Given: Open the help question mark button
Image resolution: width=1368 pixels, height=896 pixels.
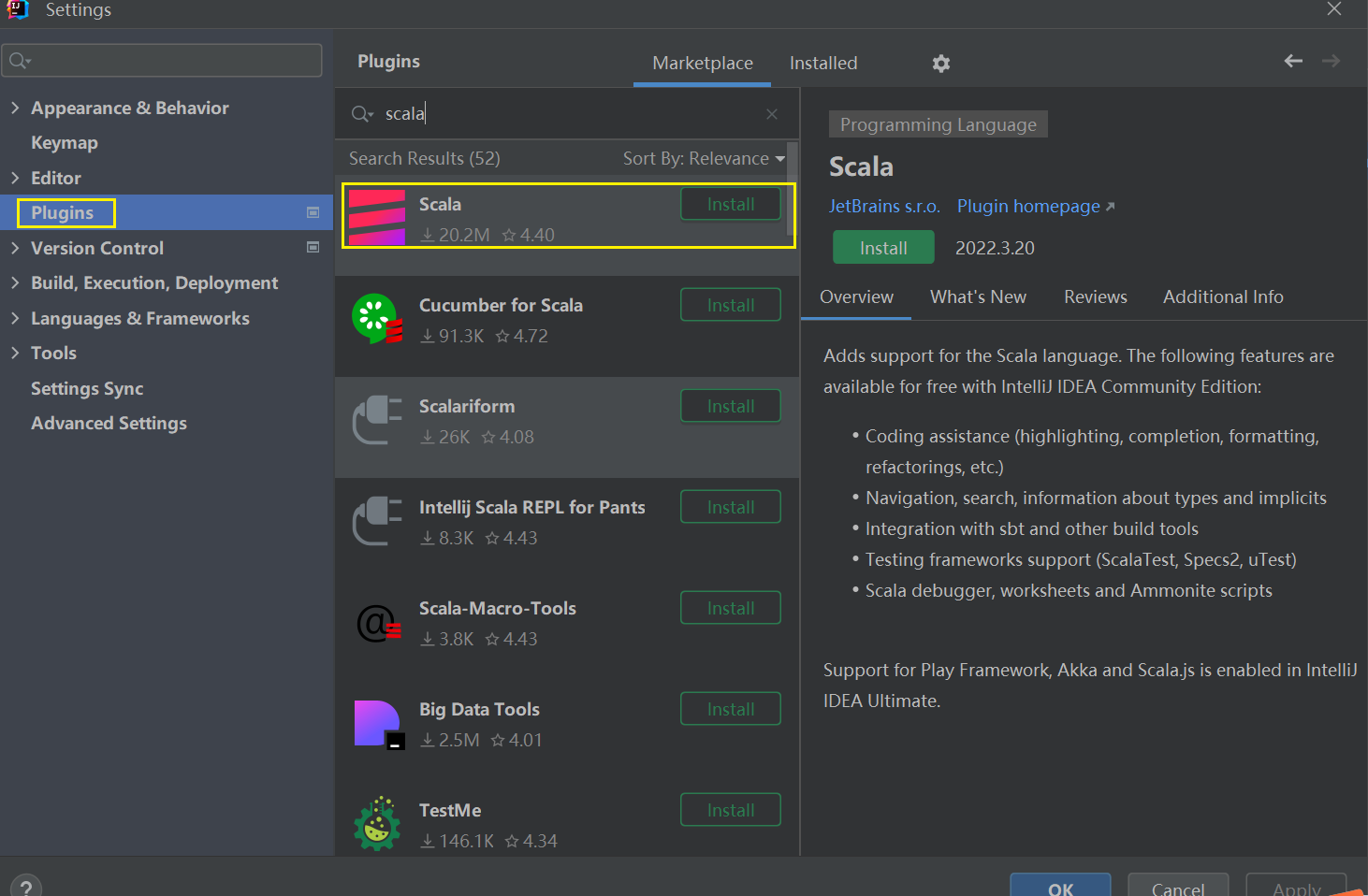Looking at the screenshot, I should [x=26, y=886].
